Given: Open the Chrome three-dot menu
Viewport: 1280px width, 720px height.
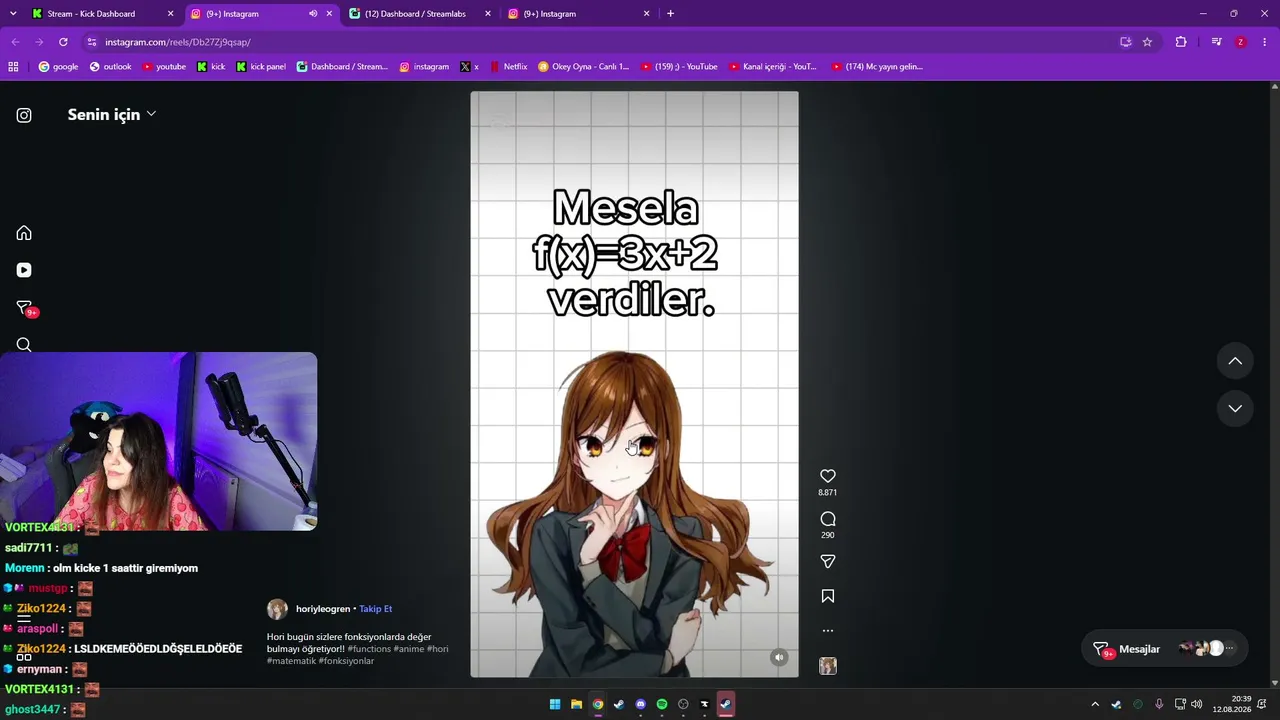Looking at the screenshot, I should [1266, 42].
